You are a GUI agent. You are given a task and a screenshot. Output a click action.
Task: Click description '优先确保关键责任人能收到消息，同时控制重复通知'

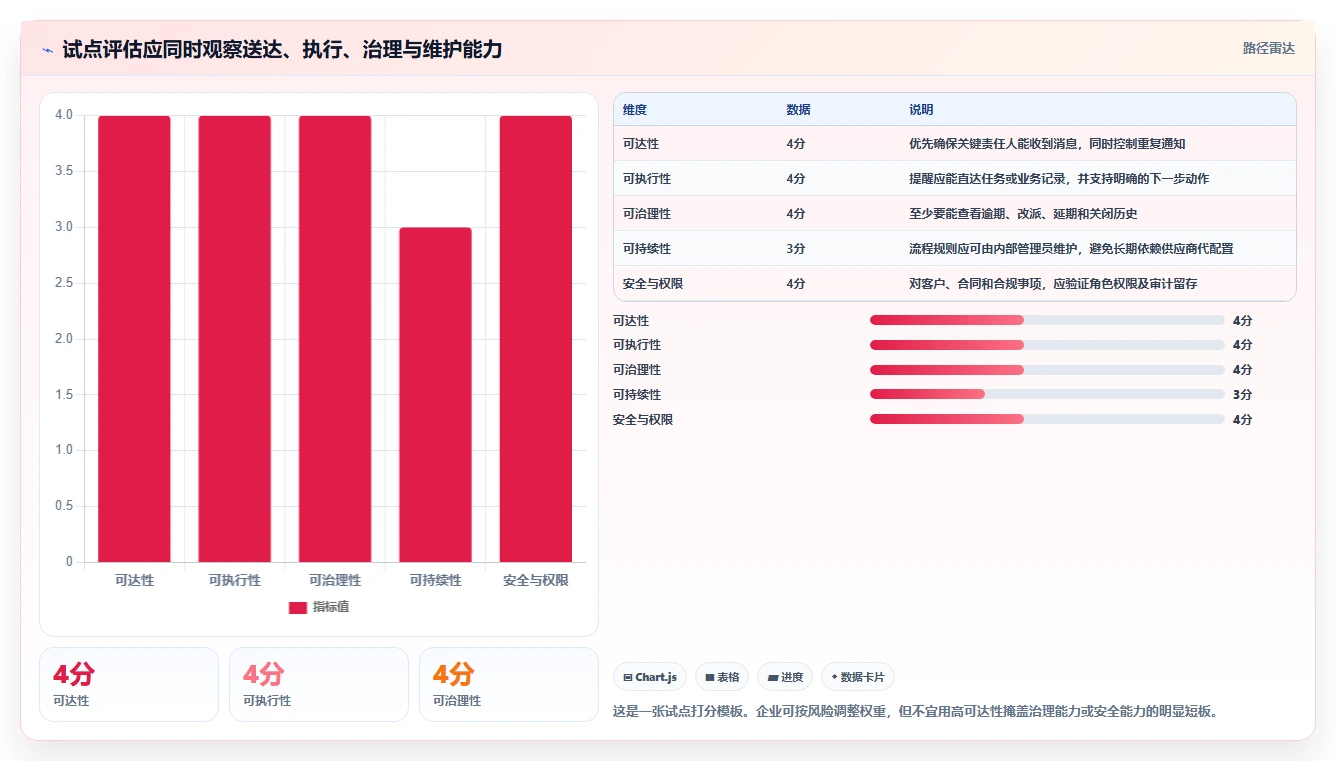(1047, 144)
